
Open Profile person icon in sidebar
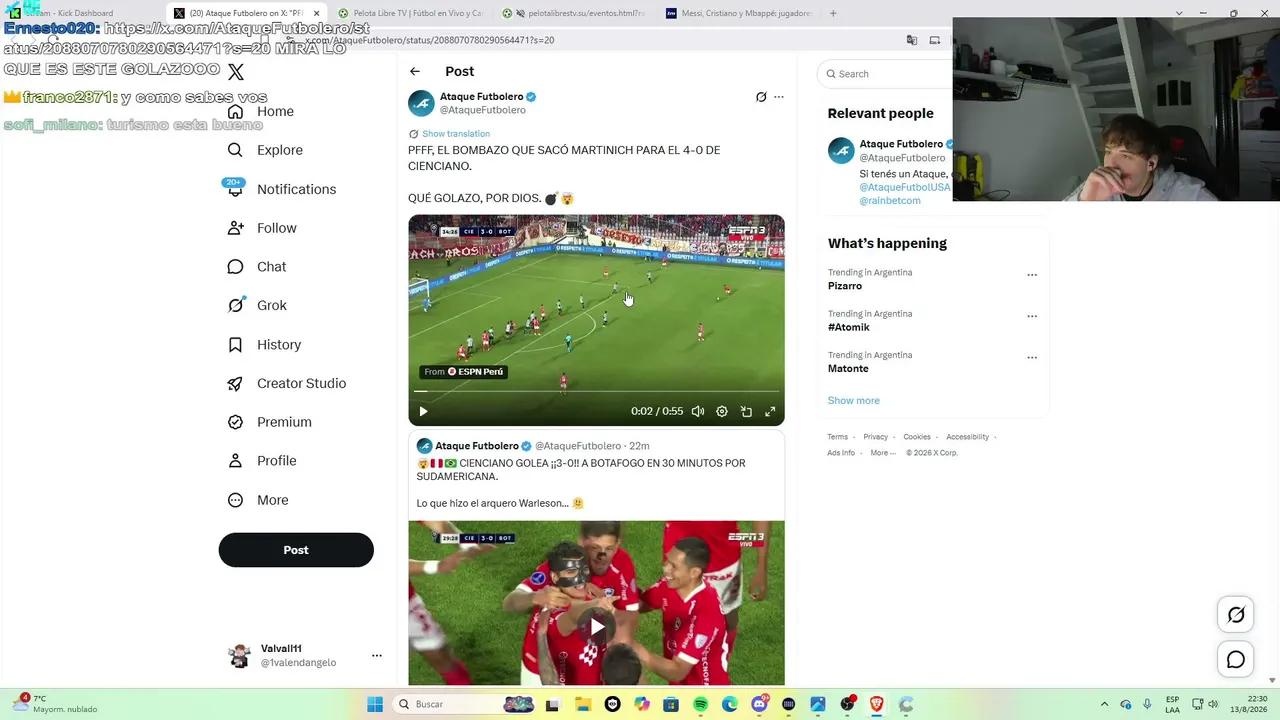pos(235,461)
